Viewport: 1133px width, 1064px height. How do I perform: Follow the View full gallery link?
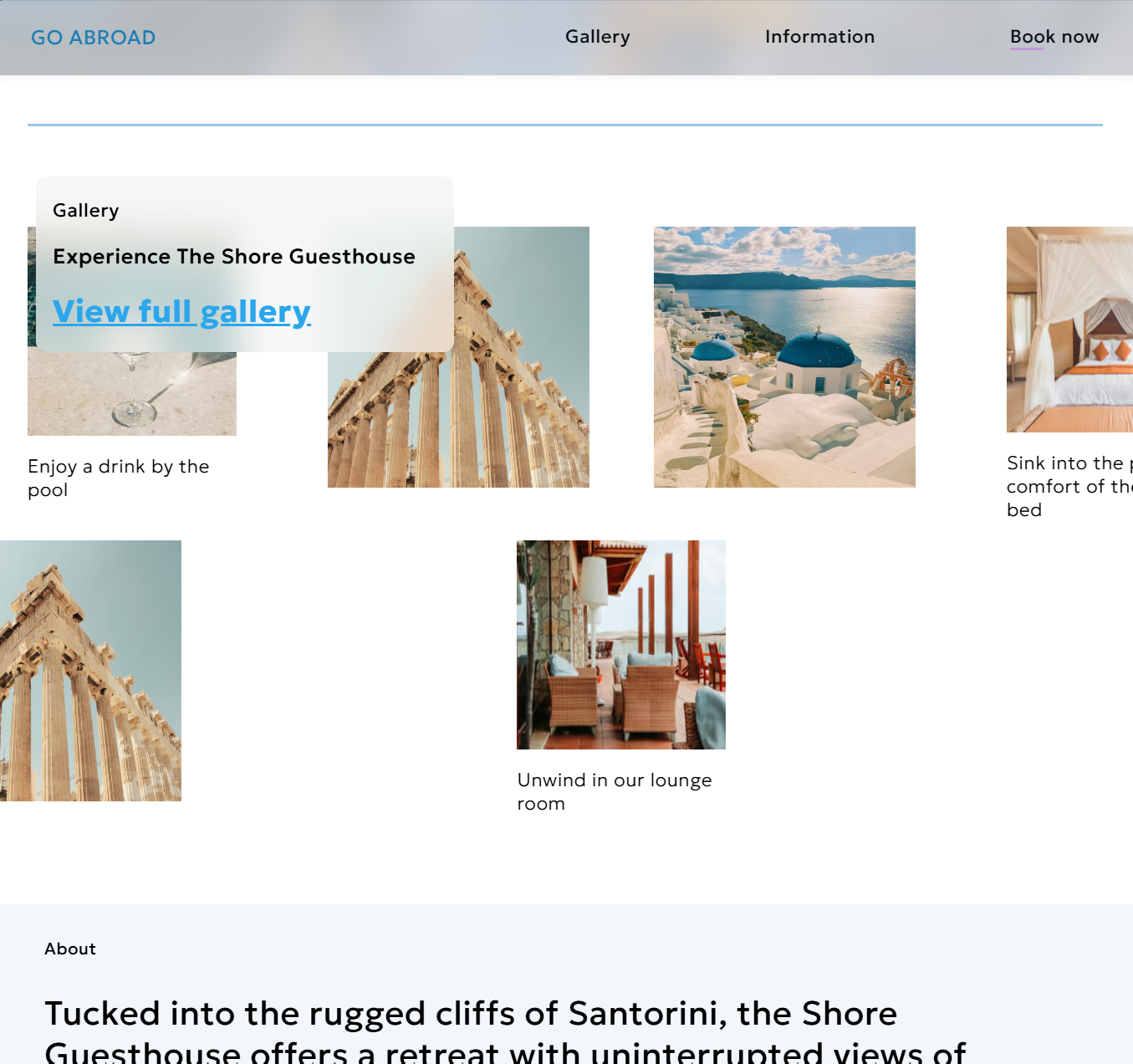181,311
